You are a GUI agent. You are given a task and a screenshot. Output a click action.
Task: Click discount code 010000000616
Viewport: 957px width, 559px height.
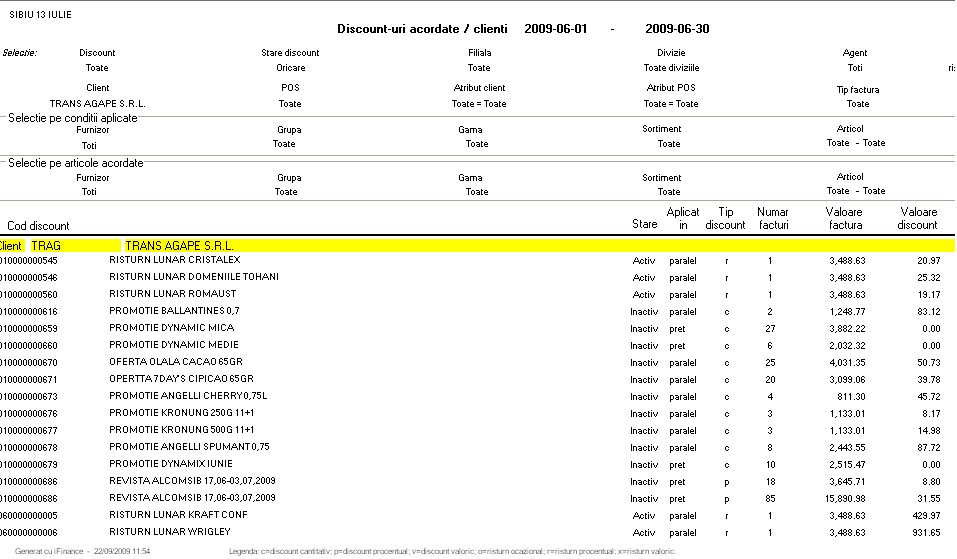29,312
